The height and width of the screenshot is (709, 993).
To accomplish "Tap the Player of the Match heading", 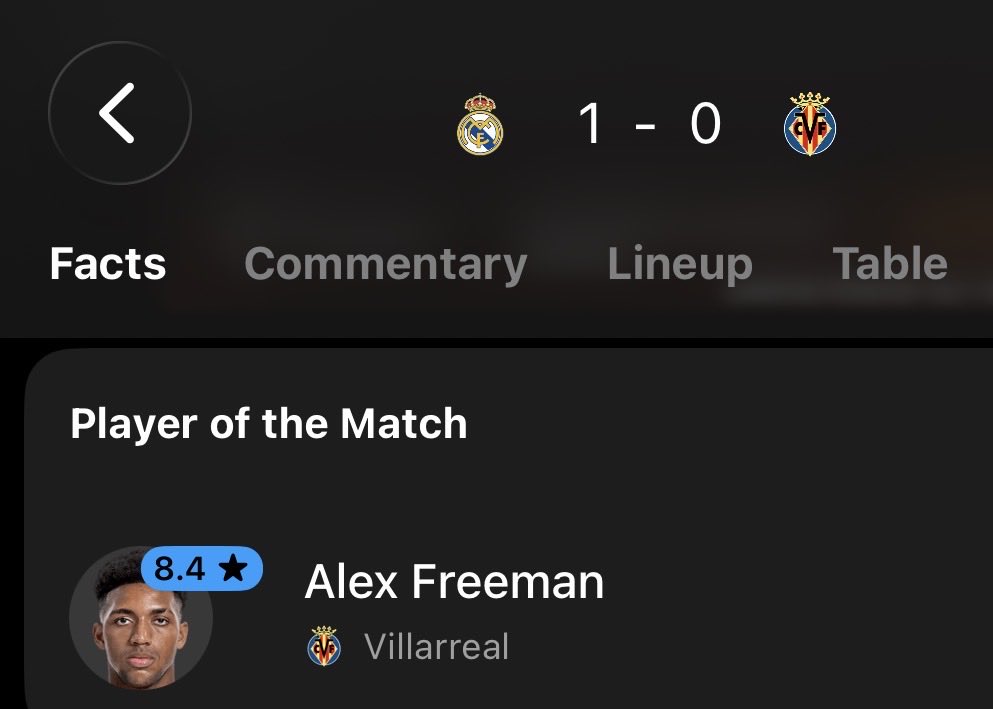I will (x=269, y=424).
